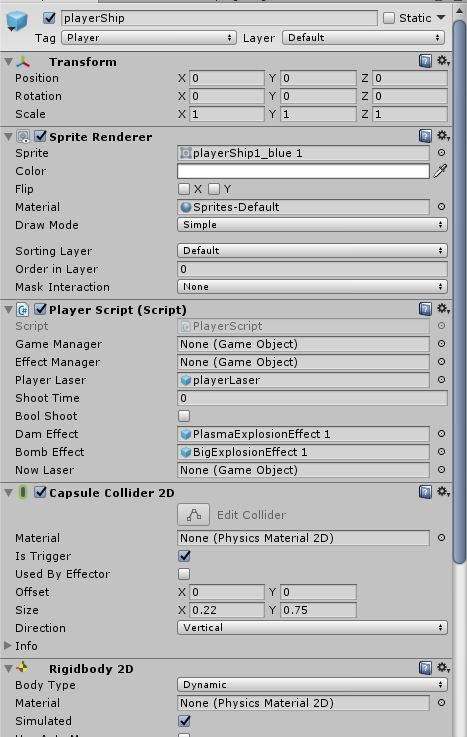Click the collider Size X field
Viewport: 467px width, 737px height.
pyautogui.click(x=227, y=610)
